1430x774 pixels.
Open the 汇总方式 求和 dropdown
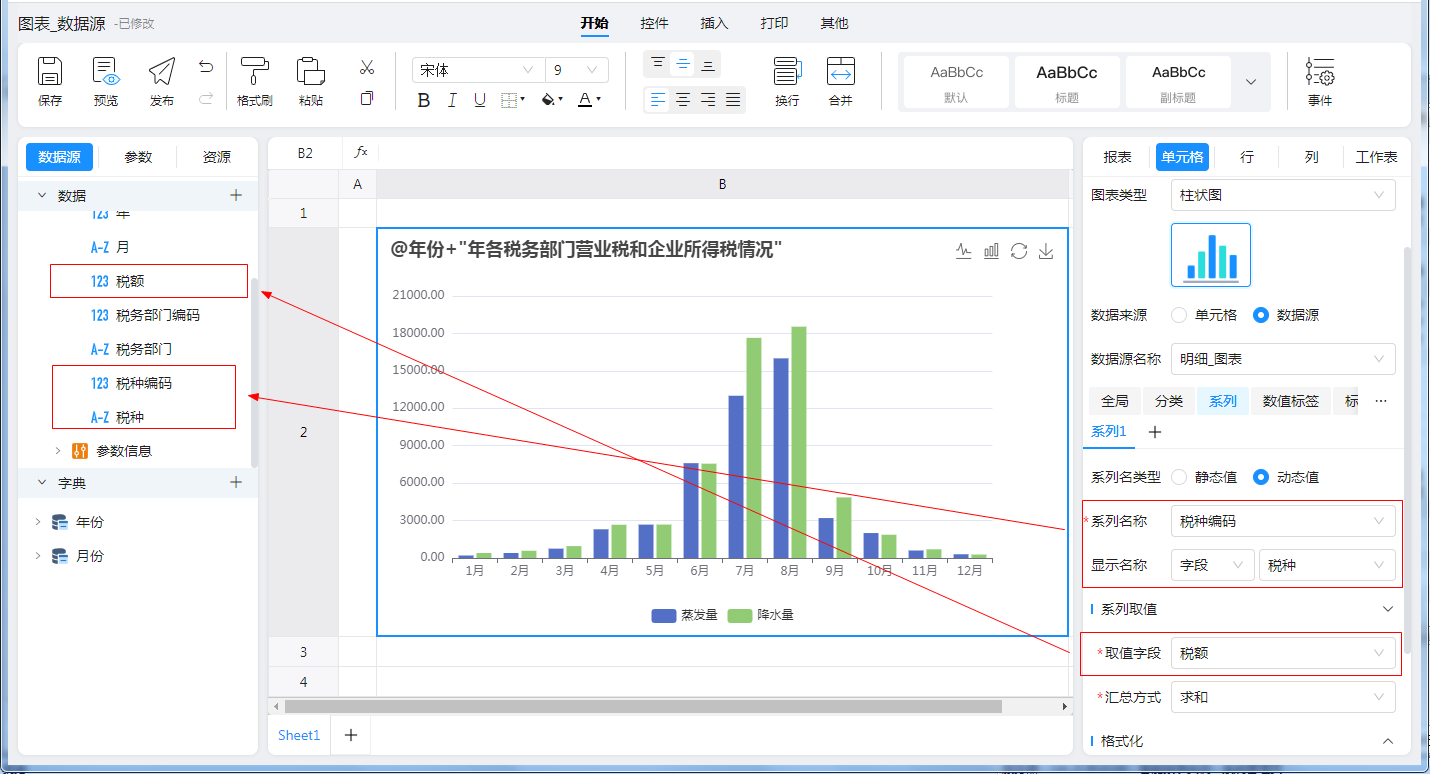1282,697
